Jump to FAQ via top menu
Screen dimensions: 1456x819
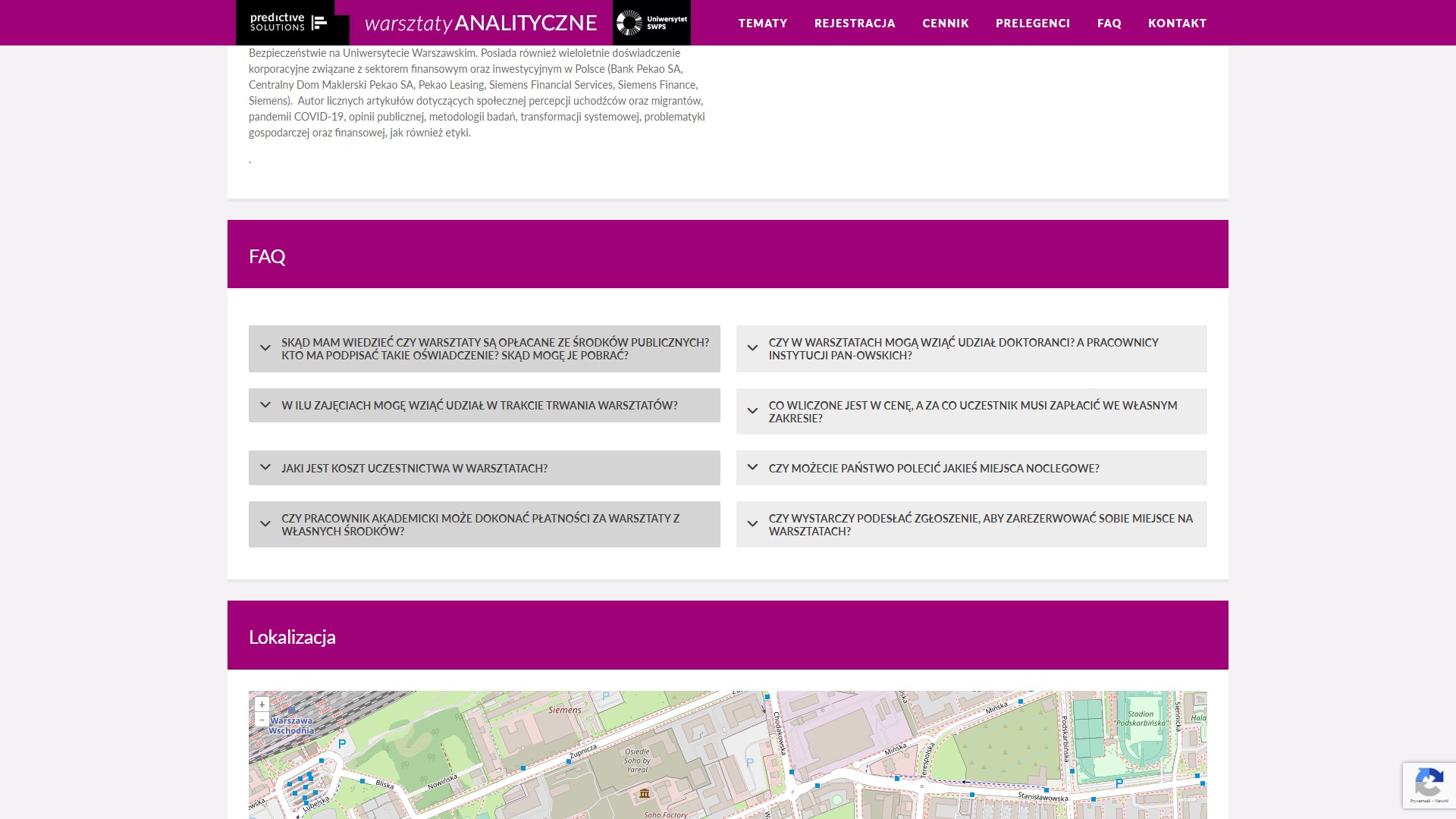pos(1109,24)
